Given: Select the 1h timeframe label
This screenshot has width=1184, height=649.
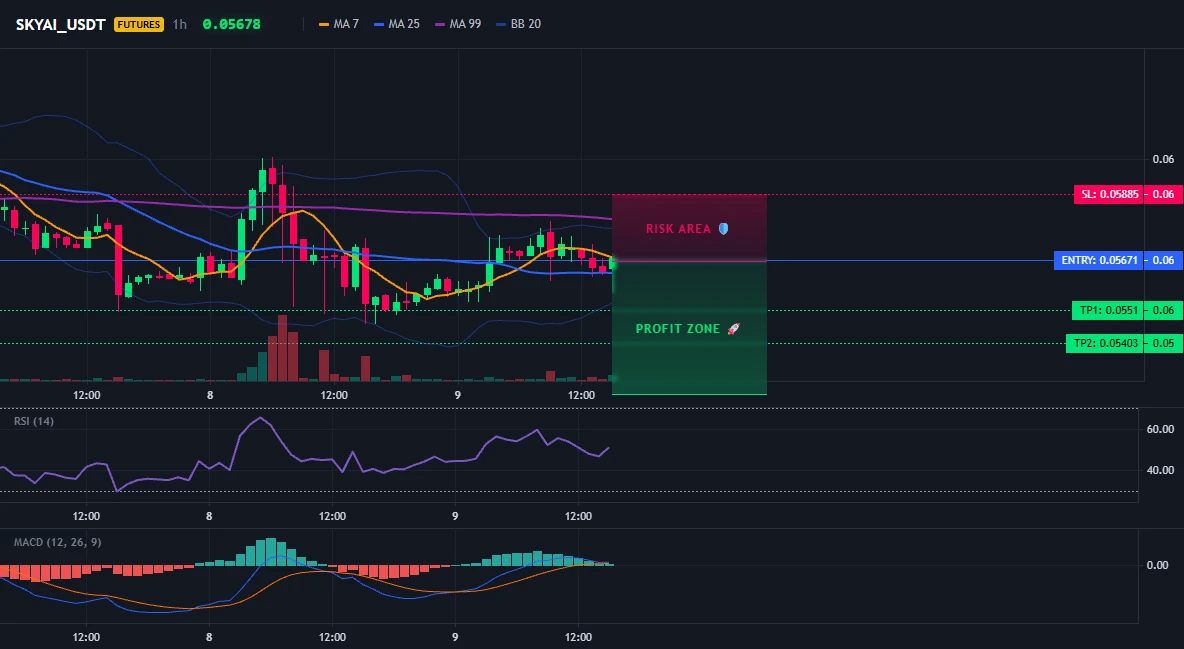Looking at the screenshot, I should [180, 24].
